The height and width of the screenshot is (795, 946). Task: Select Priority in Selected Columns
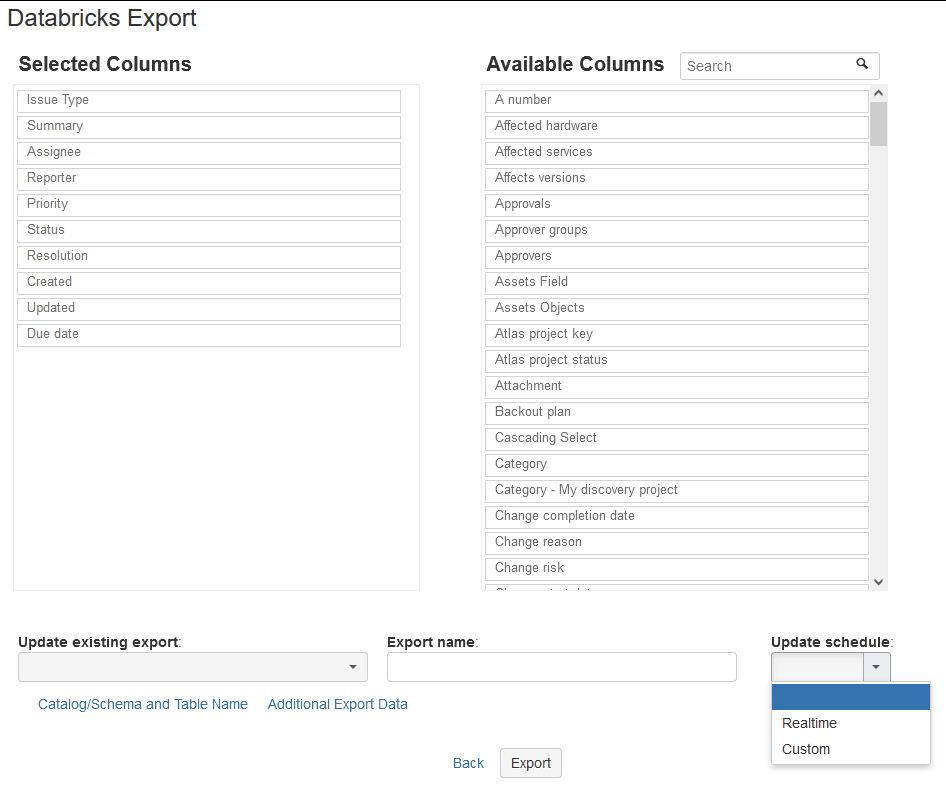[x=209, y=205]
